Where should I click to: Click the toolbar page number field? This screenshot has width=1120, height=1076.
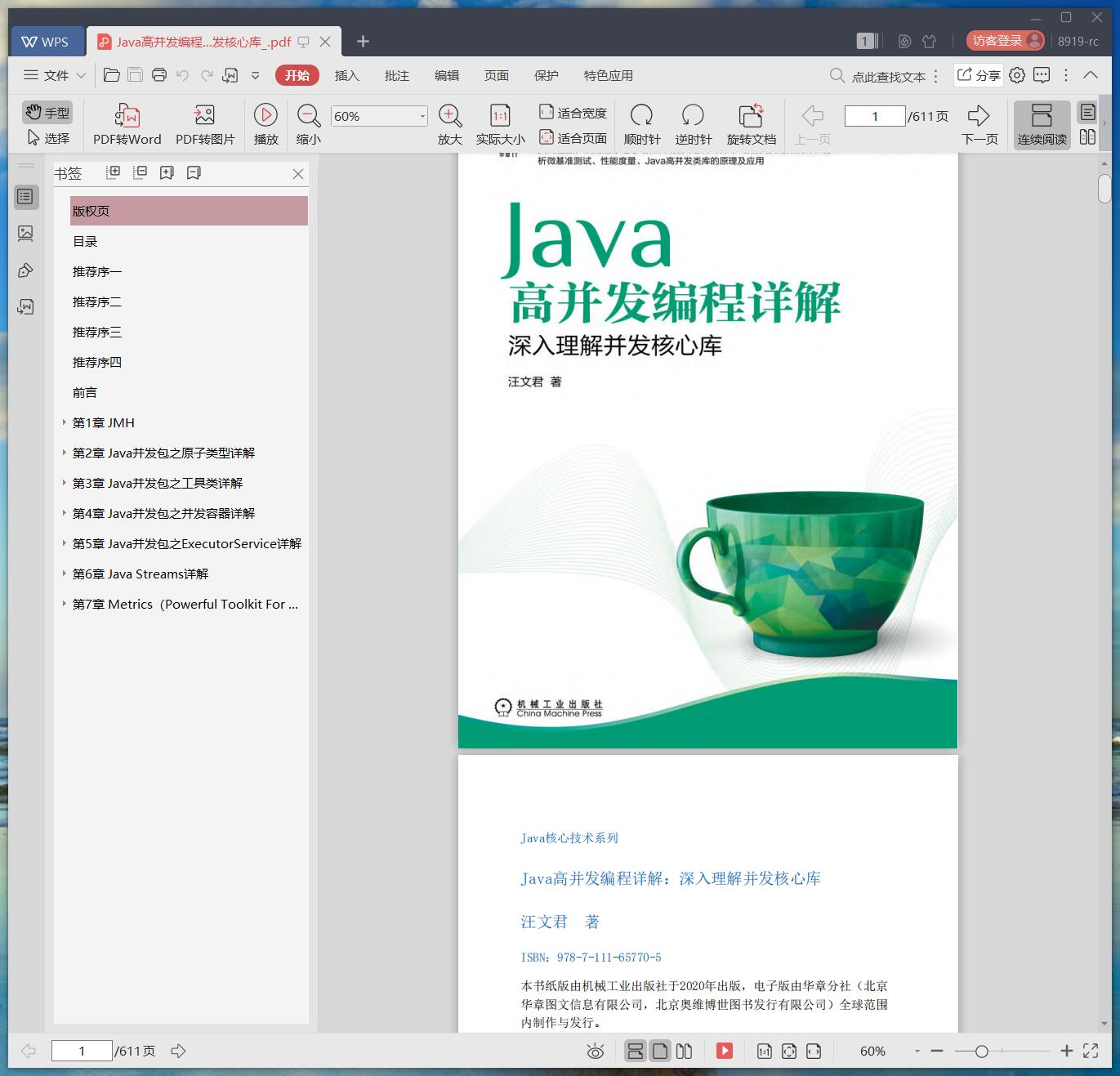[875, 116]
